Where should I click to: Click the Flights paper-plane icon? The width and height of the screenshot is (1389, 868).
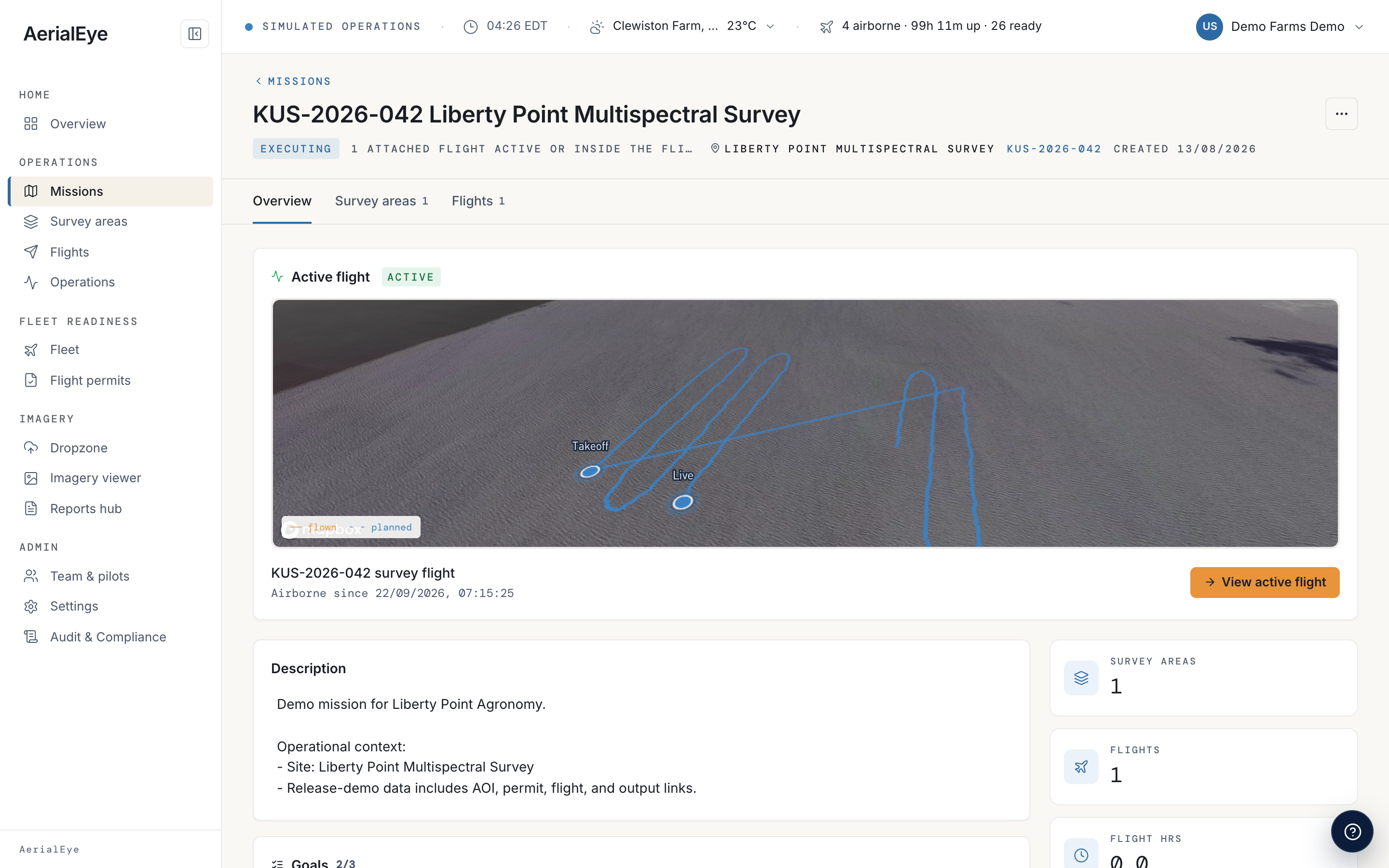[x=31, y=252]
